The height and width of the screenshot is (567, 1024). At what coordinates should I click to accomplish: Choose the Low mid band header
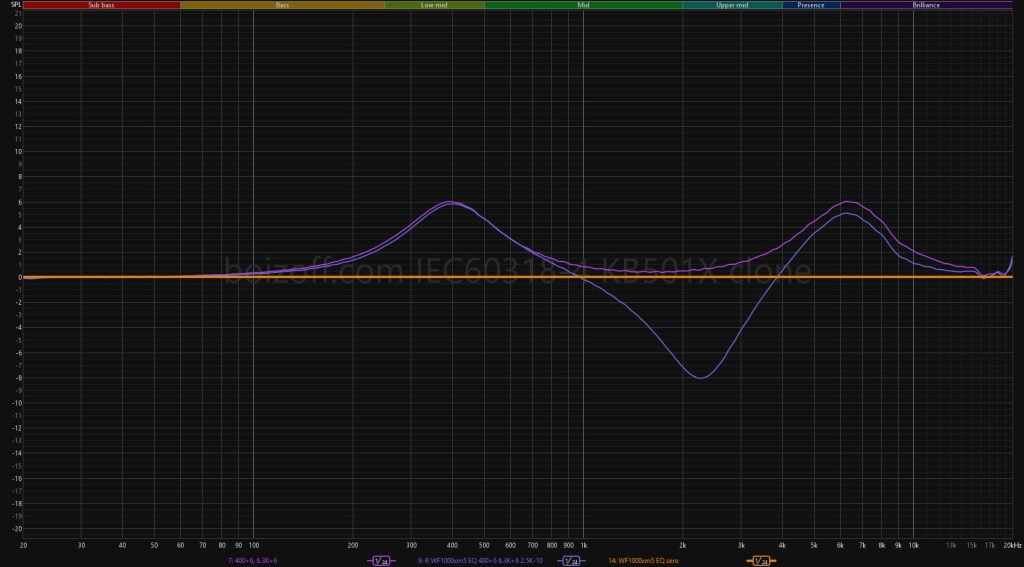pyautogui.click(x=434, y=5)
